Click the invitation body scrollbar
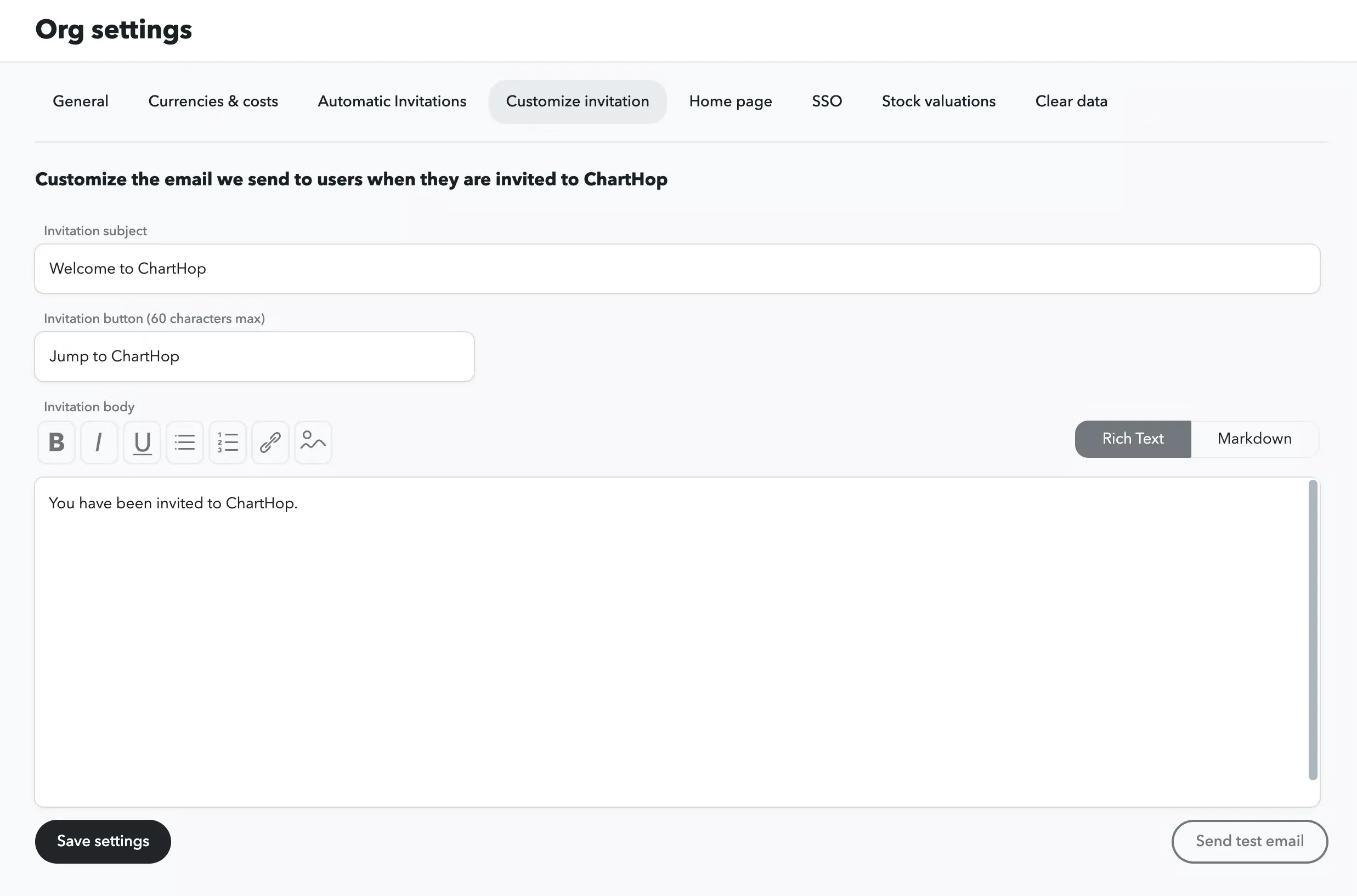This screenshot has width=1357, height=896. [x=1313, y=630]
